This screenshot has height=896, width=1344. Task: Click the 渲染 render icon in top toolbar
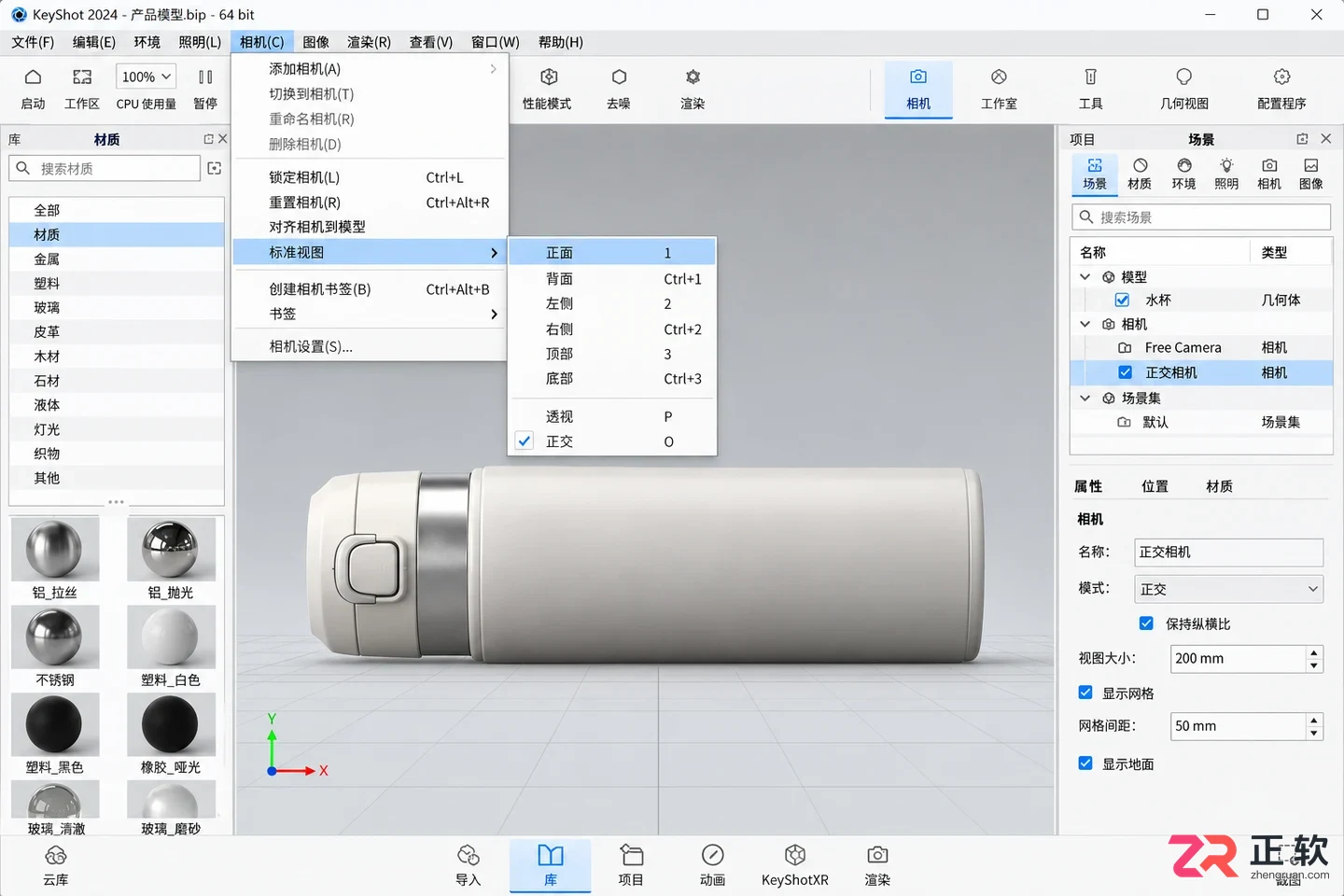point(693,77)
